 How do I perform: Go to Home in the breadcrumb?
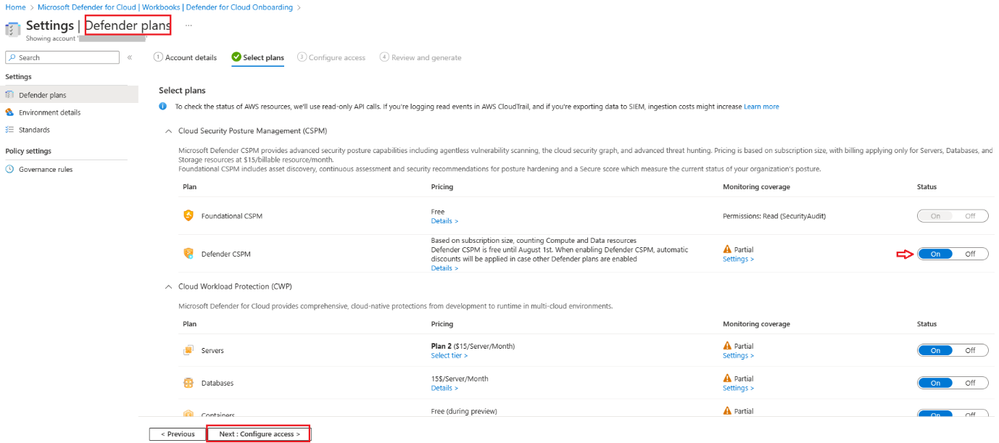tap(14, 7)
